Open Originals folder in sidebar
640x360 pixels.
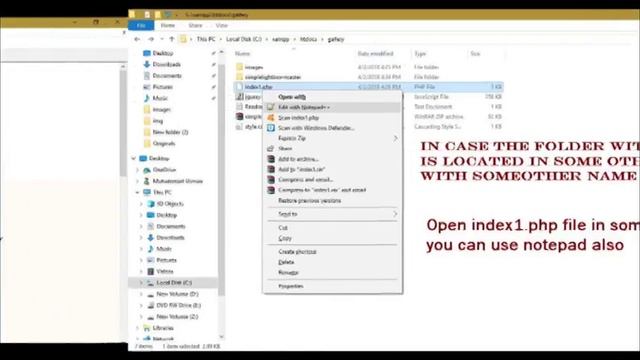[164, 143]
